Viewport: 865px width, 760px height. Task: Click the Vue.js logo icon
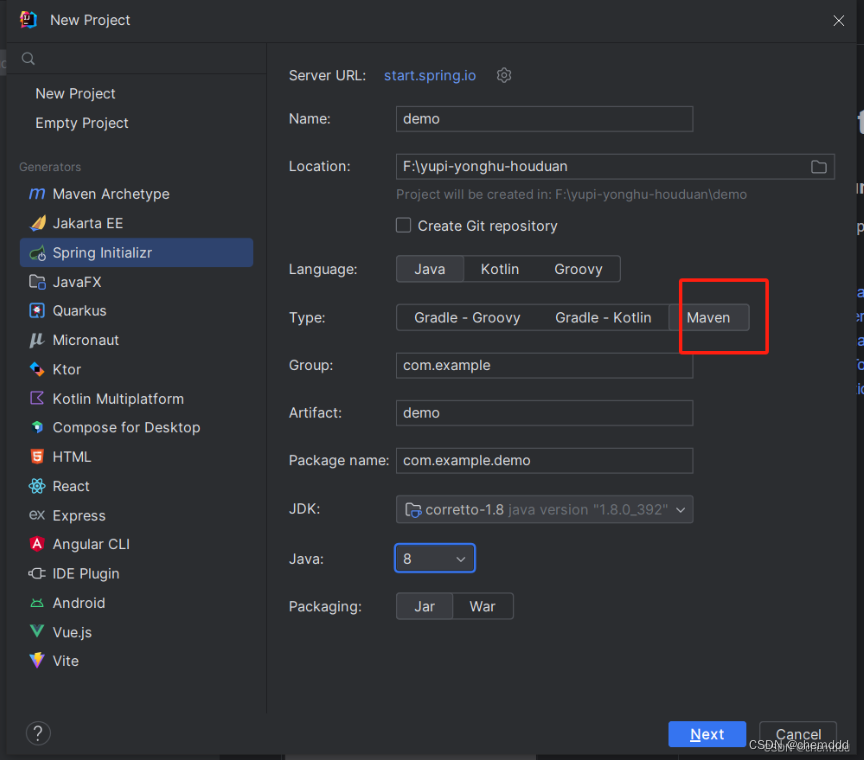coord(37,631)
